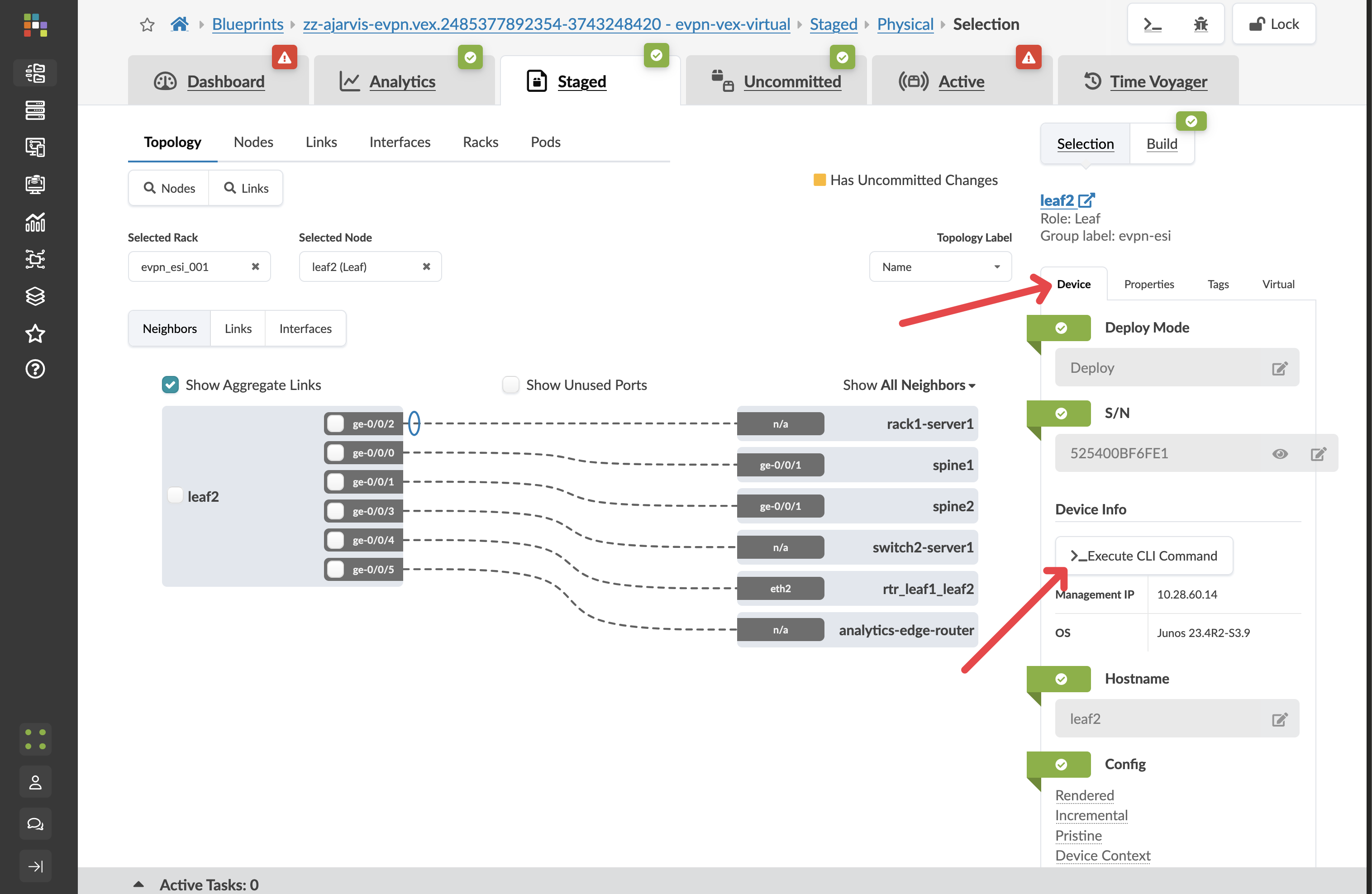This screenshot has height=894, width=1372.
Task: Open the Topology Label Name dropdown
Action: pyautogui.click(x=940, y=267)
